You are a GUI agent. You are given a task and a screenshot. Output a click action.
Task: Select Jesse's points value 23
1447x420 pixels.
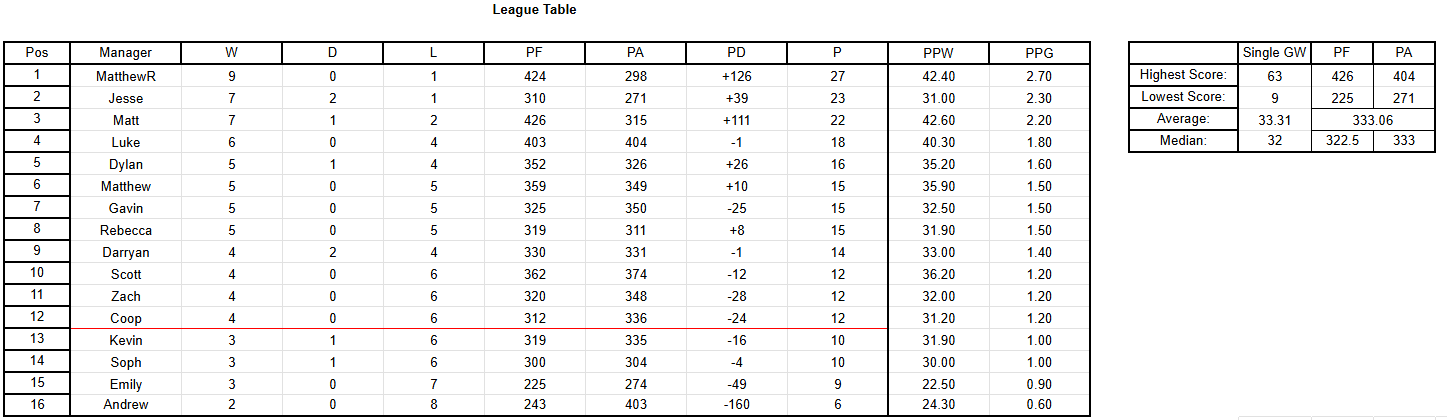pos(837,98)
